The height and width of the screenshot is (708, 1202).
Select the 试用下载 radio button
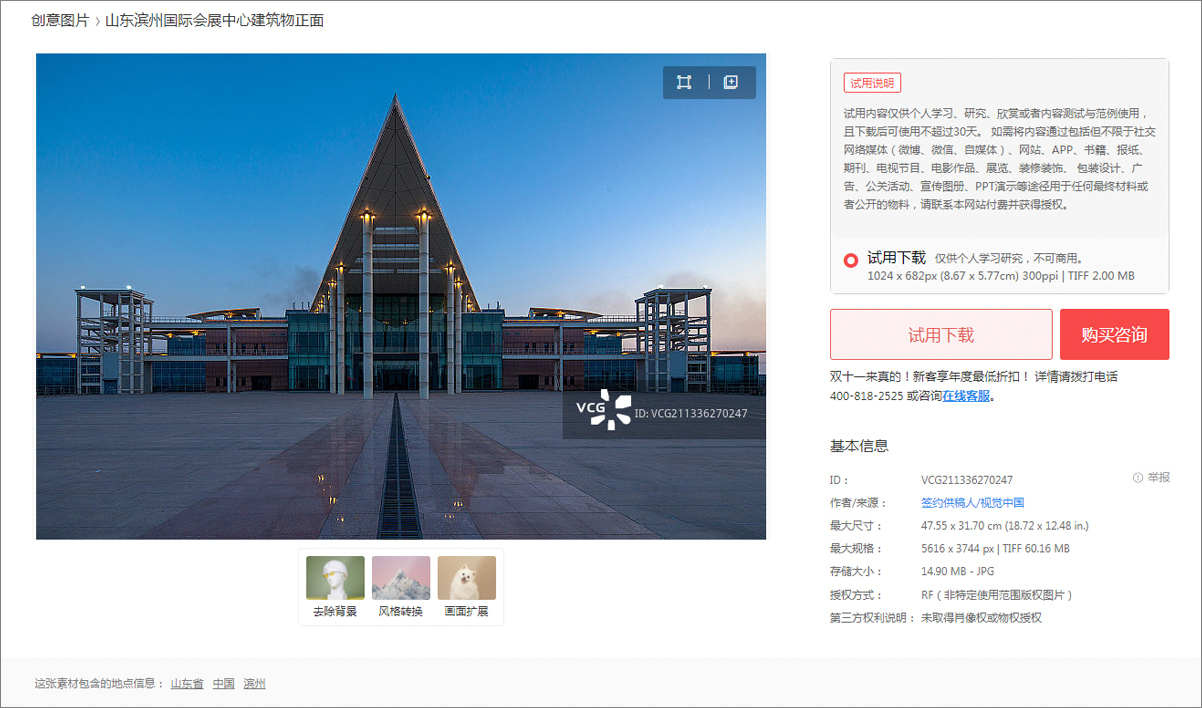[850, 260]
